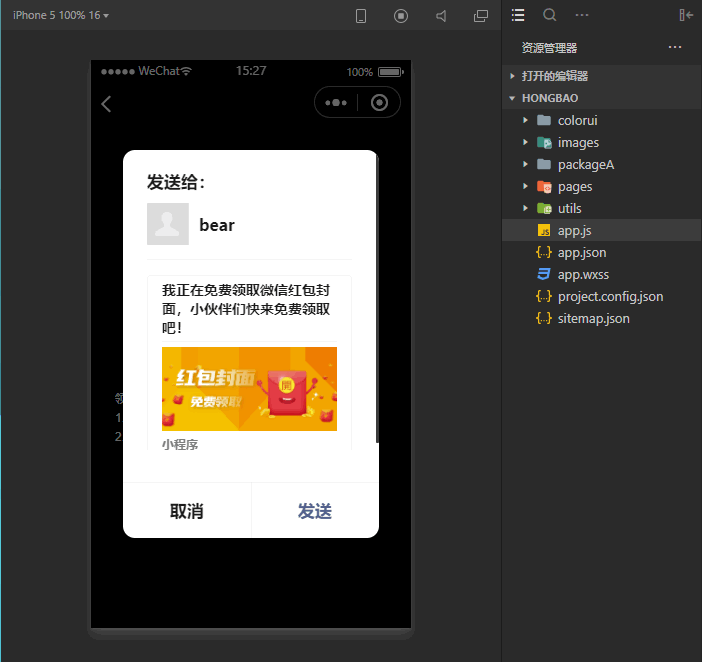The image size is (702, 662).
Task: Click the braces icon beside project.config.json
Action: pyautogui.click(x=544, y=296)
